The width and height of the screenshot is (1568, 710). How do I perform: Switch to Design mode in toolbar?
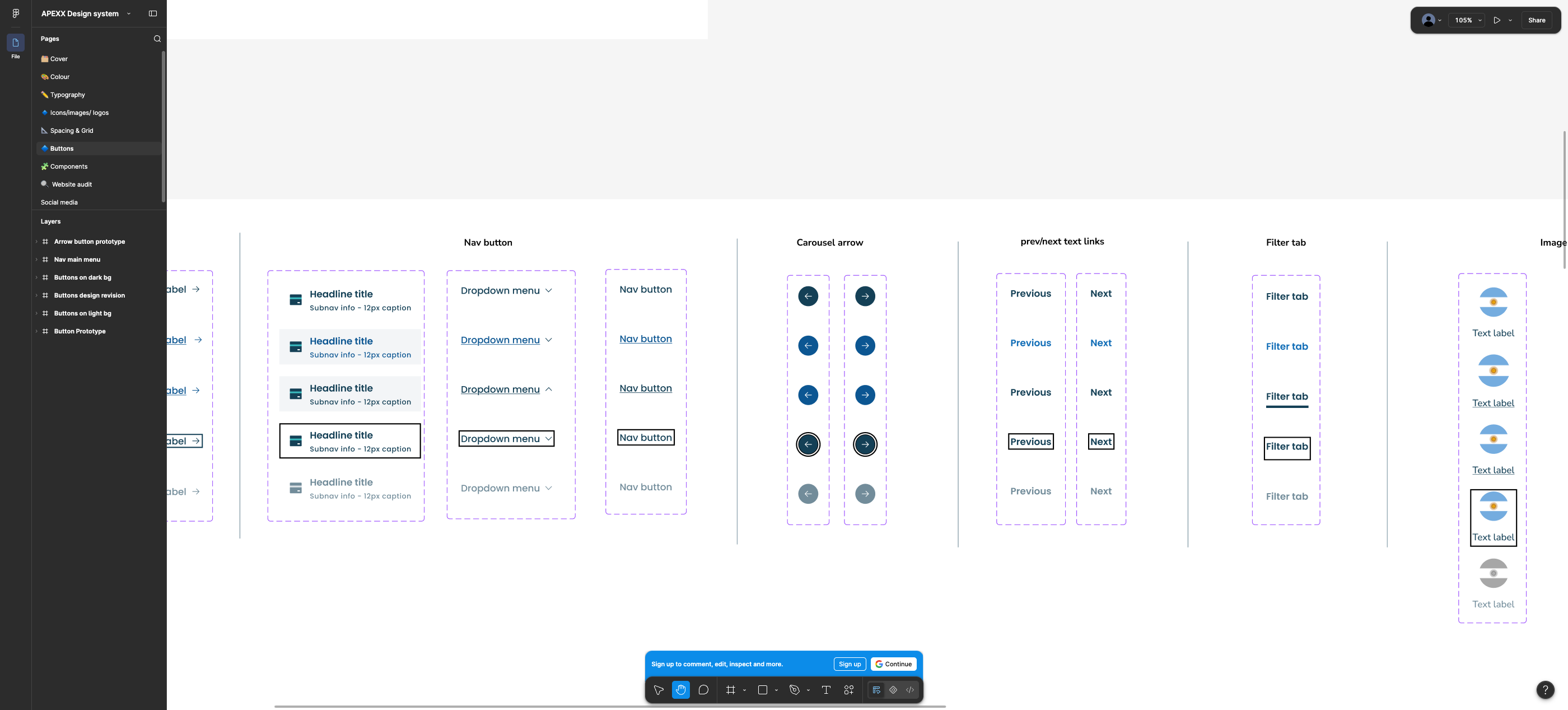tap(876, 690)
